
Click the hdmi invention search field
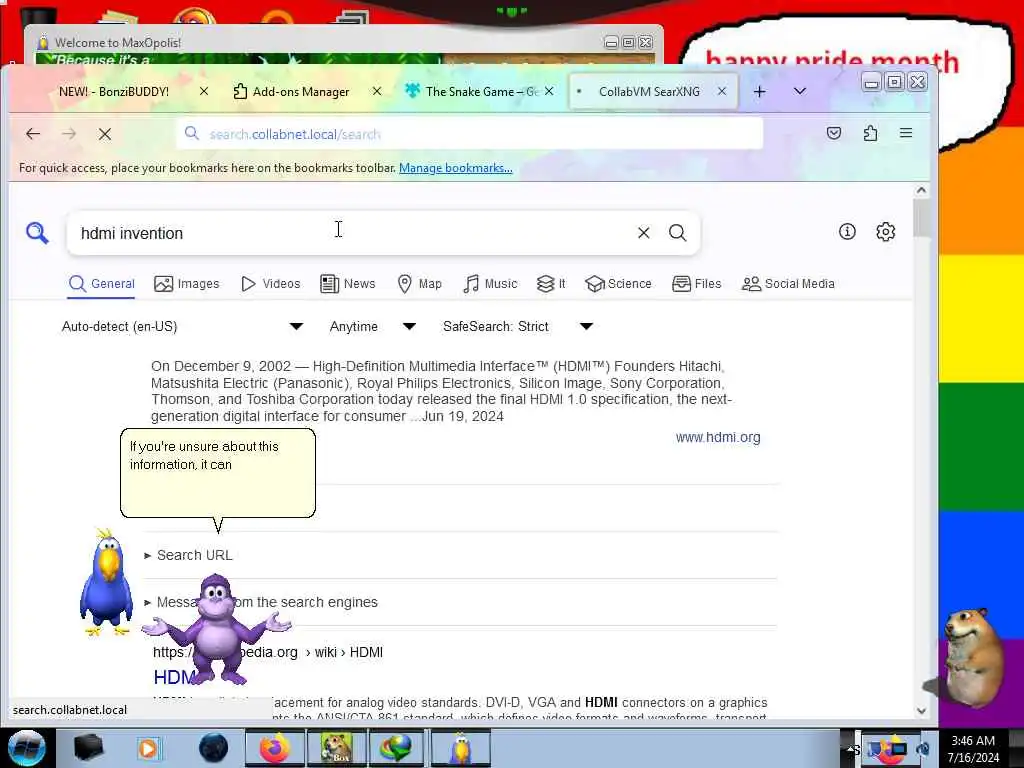[353, 233]
